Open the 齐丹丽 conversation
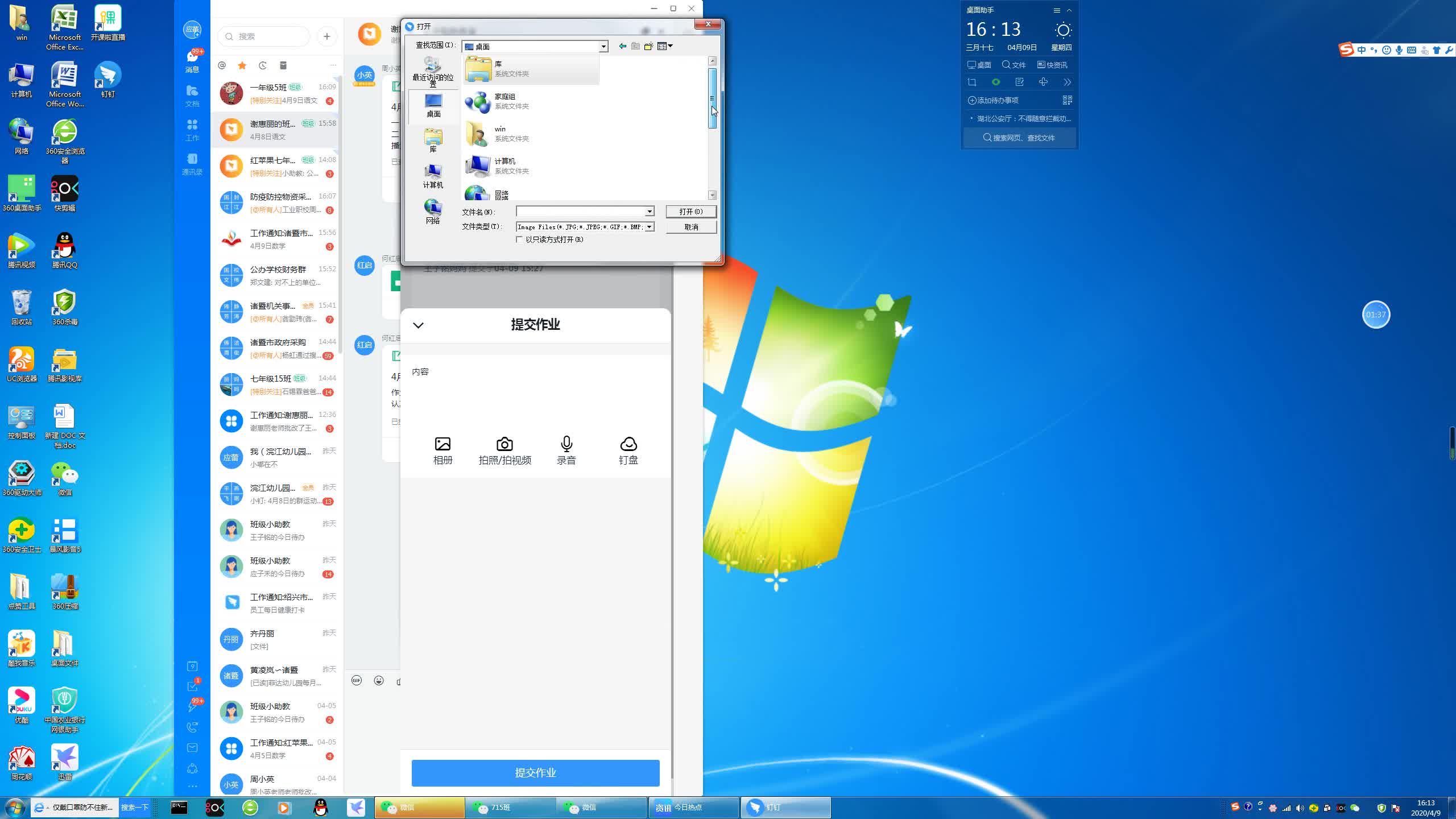Image resolution: width=1456 pixels, height=819 pixels. pos(276,639)
